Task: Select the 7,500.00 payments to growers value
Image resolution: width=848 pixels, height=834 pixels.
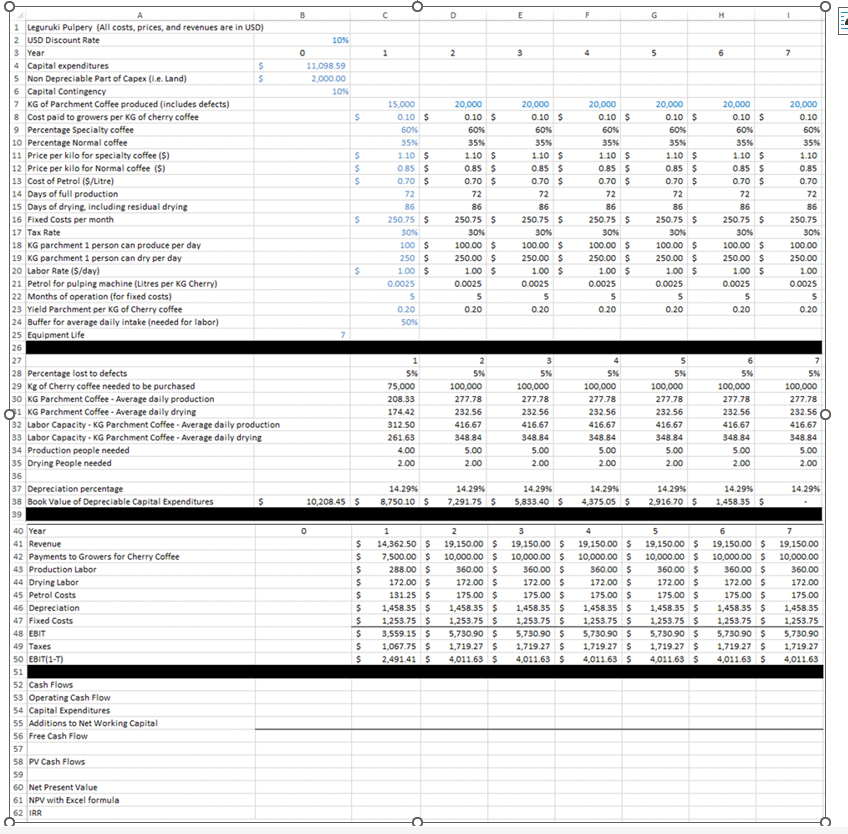Action: click(399, 557)
